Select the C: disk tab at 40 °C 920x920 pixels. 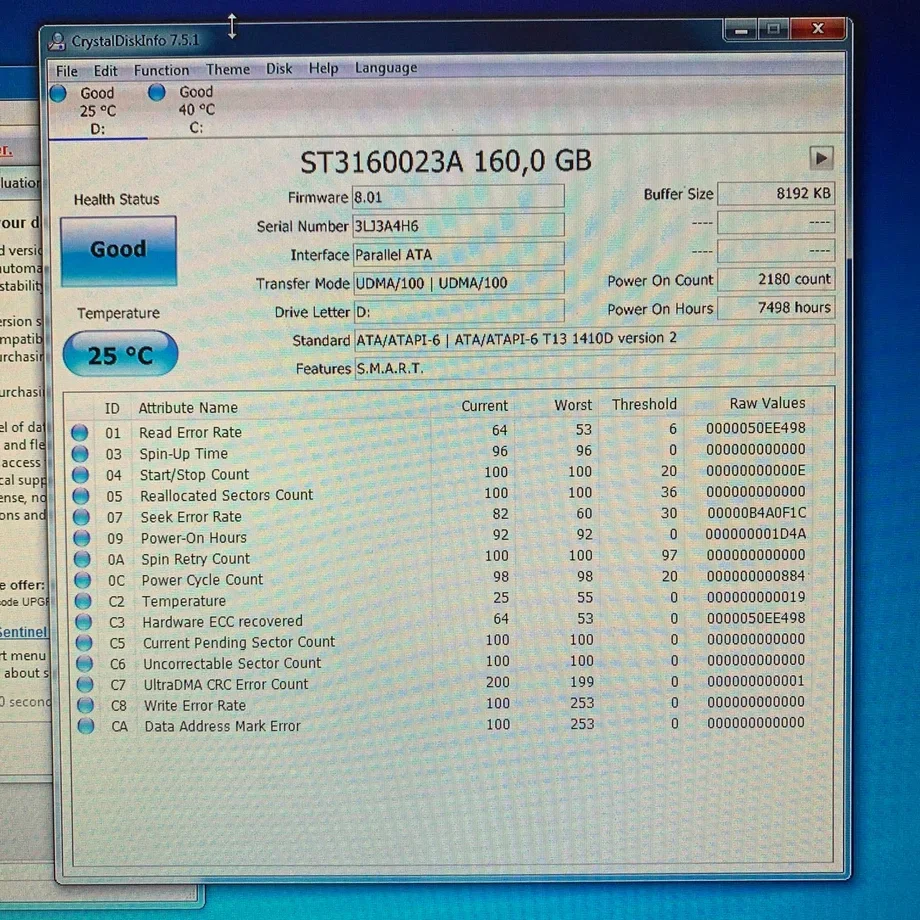(196, 109)
